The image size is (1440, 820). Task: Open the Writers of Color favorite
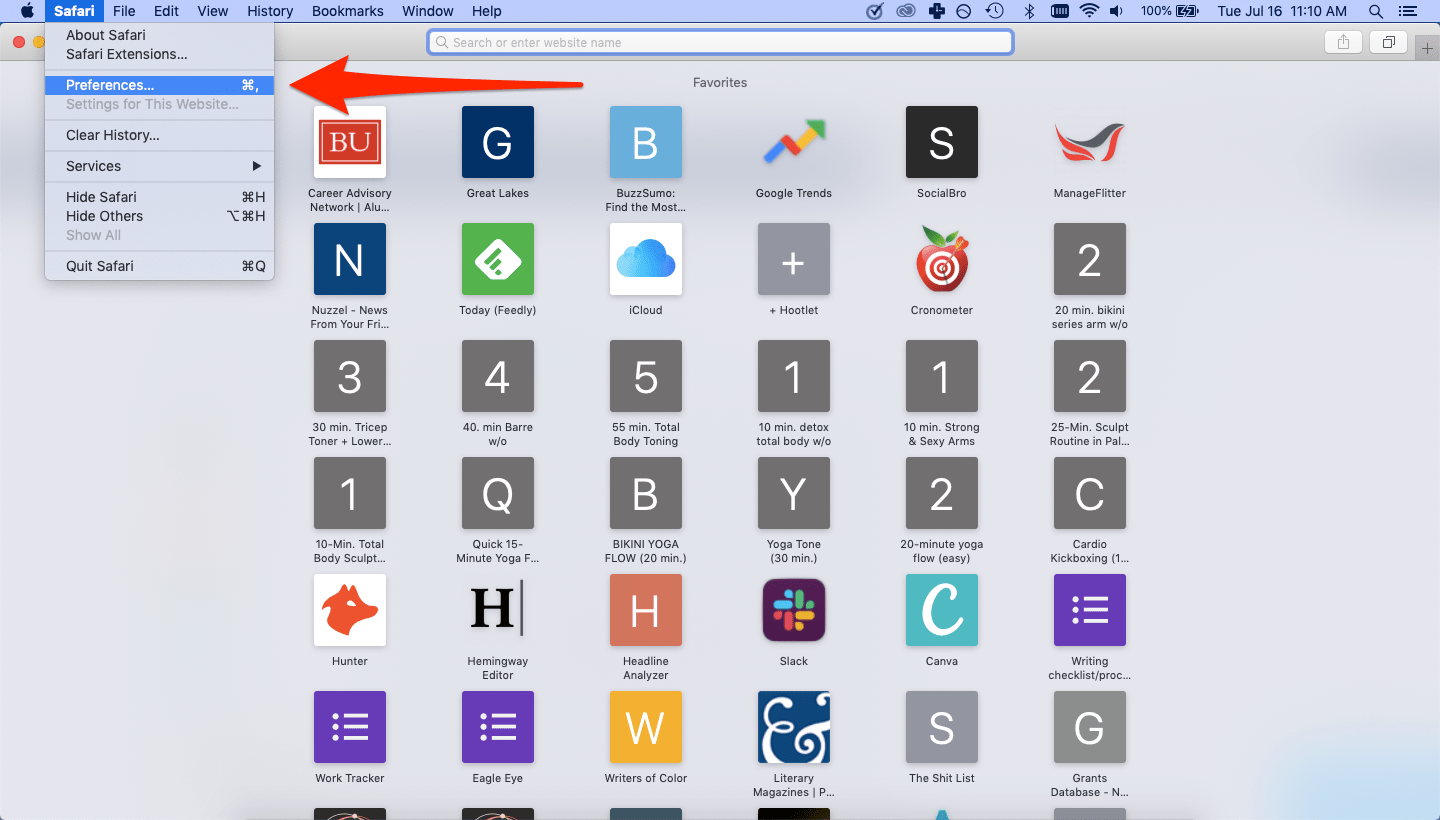(x=646, y=727)
